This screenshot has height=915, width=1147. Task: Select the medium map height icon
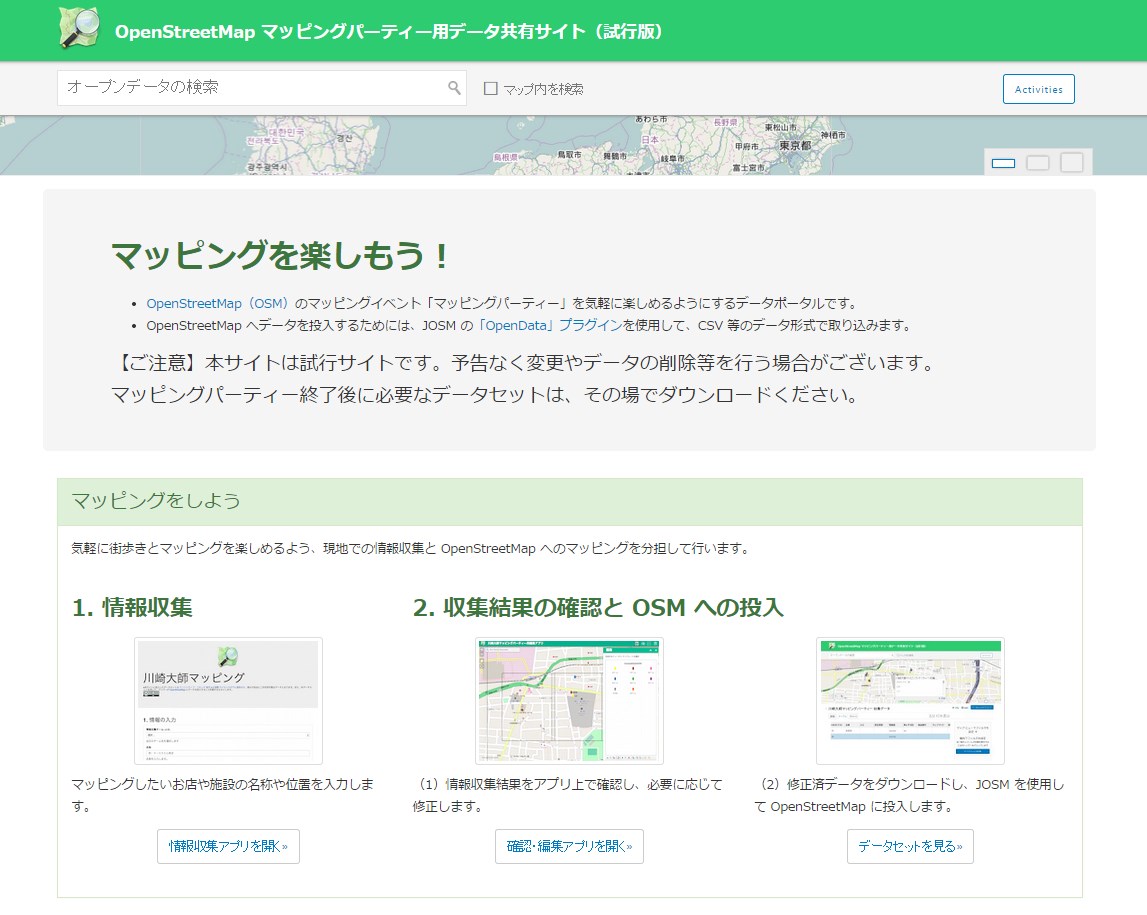(x=1038, y=163)
